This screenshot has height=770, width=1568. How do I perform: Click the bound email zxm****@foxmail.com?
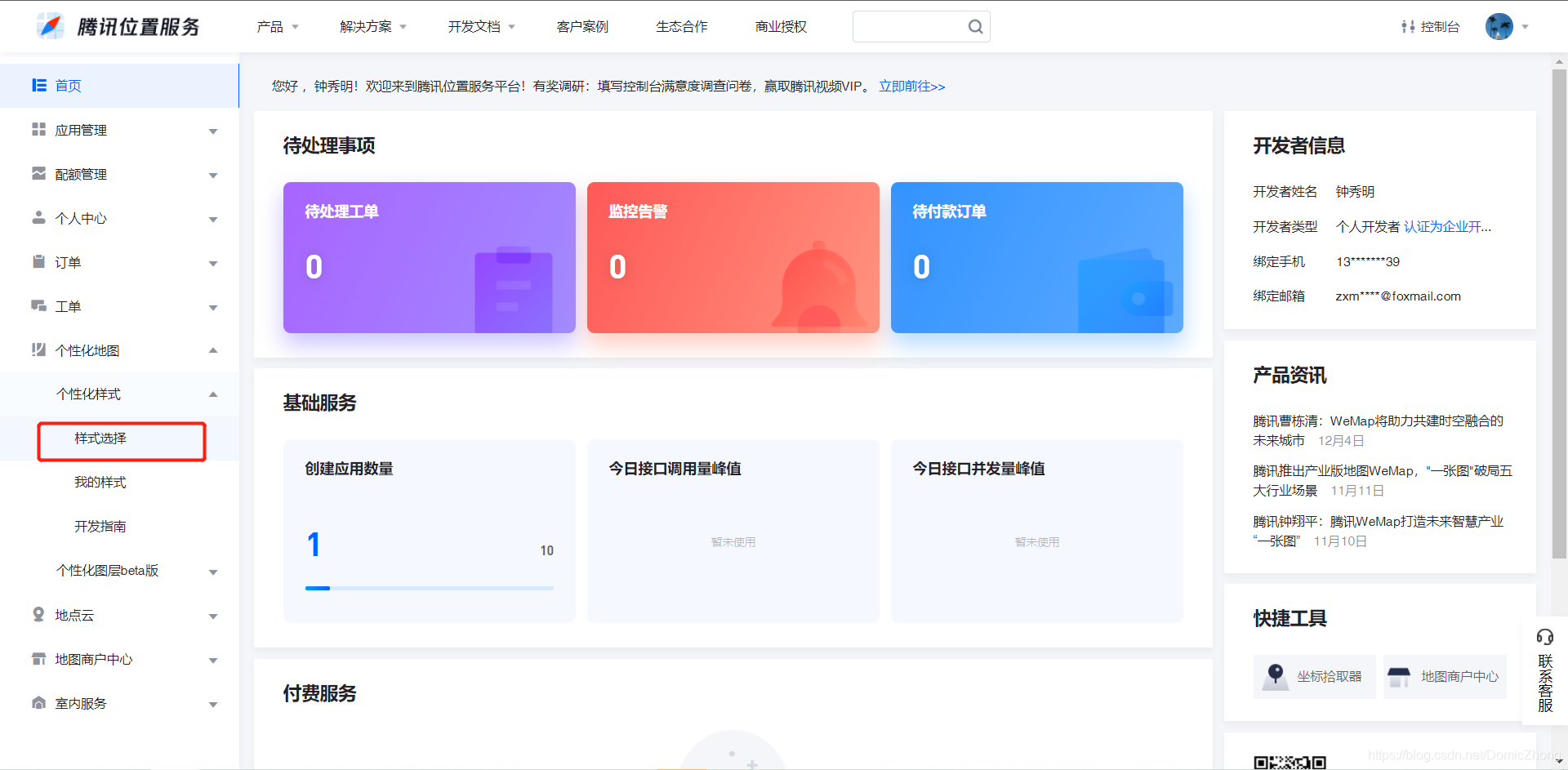pyautogui.click(x=1398, y=296)
